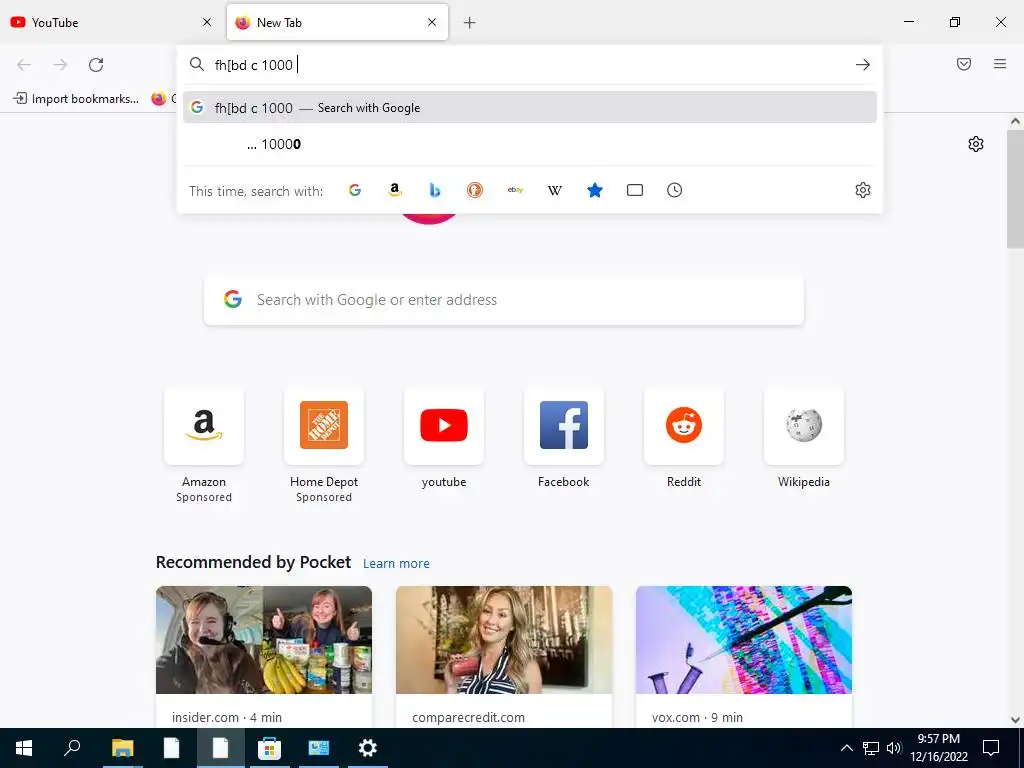Select the New Tab tab
The image size is (1024, 768).
pyautogui.click(x=338, y=22)
